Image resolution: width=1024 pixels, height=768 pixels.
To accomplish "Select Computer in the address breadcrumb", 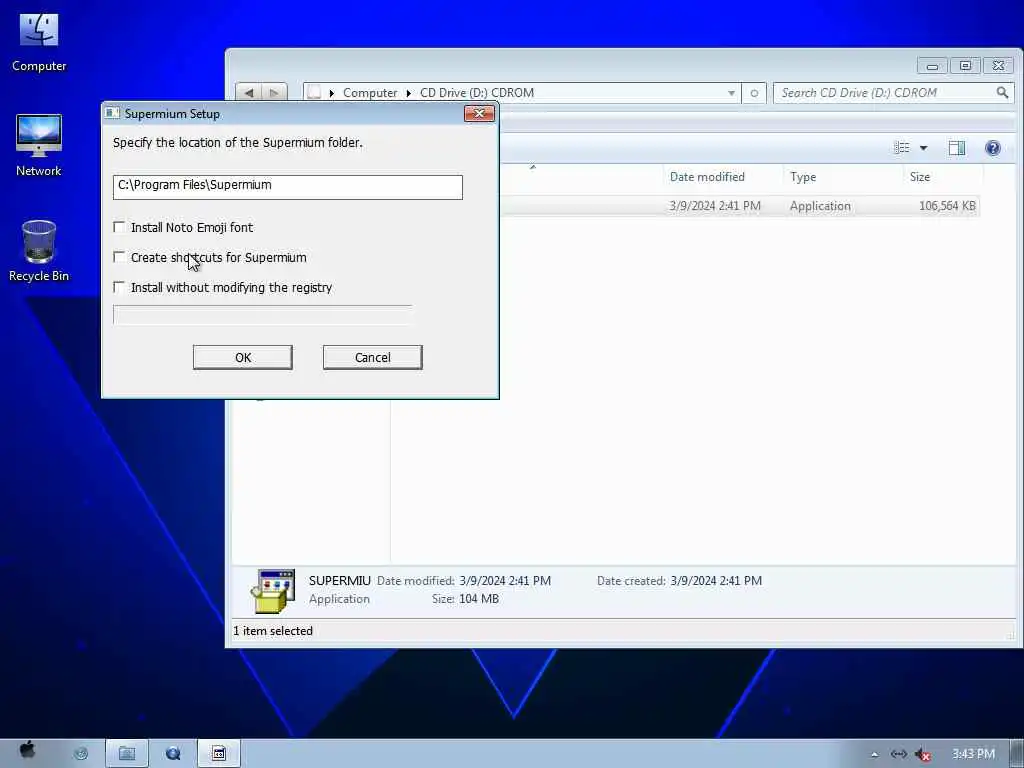I will tap(370, 93).
